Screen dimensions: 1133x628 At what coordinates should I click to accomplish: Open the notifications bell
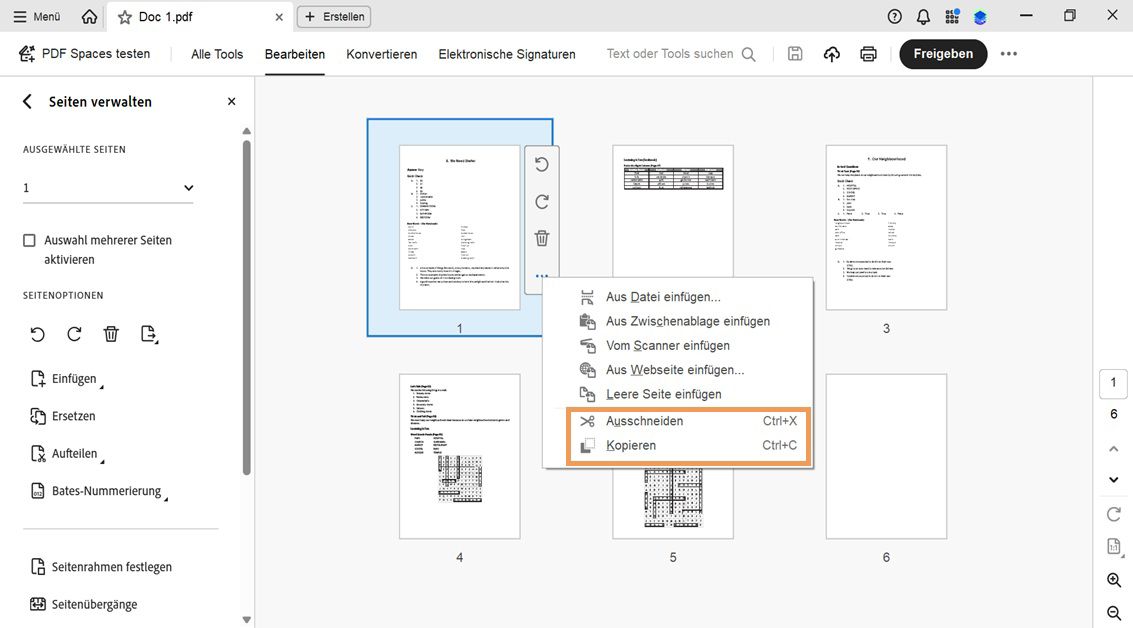(x=923, y=17)
